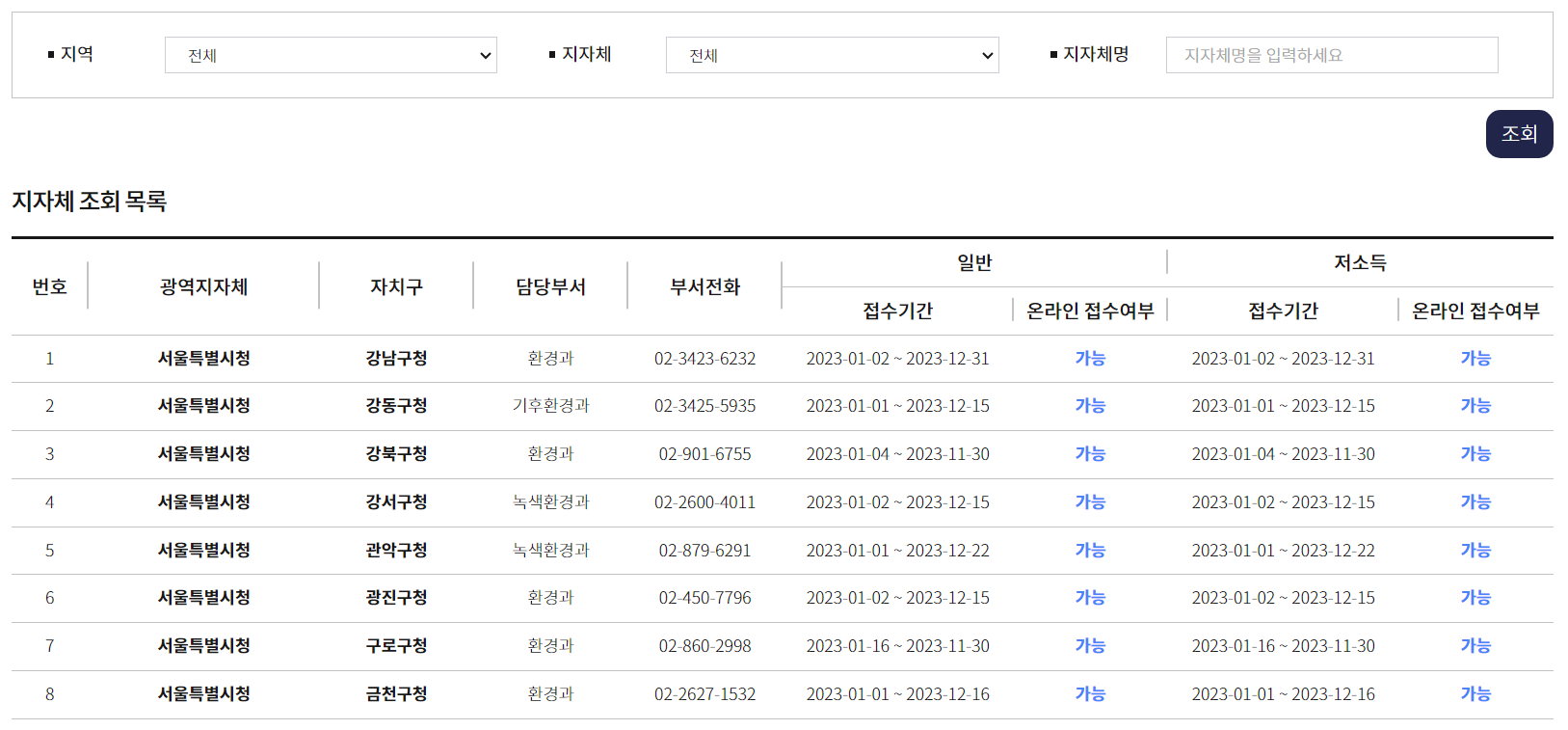Screen dimensions: 1568x730
Task: Select the 강동구청 district cell
Action: pyautogui.click(x=396, y=406)
